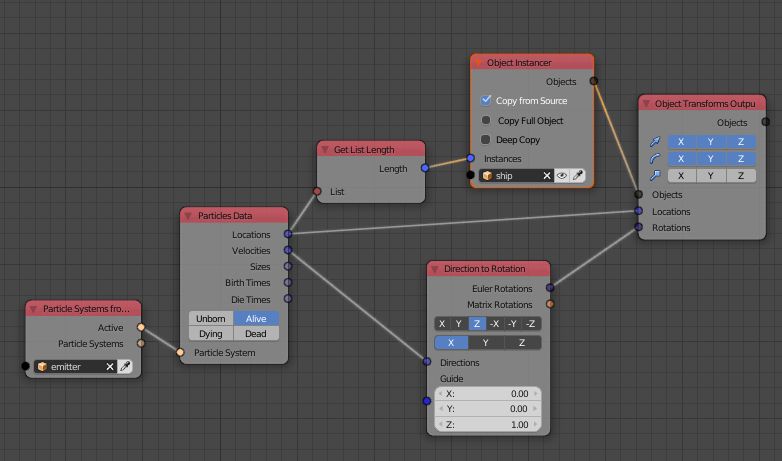Click the emitter object name field

pos(75,367)
